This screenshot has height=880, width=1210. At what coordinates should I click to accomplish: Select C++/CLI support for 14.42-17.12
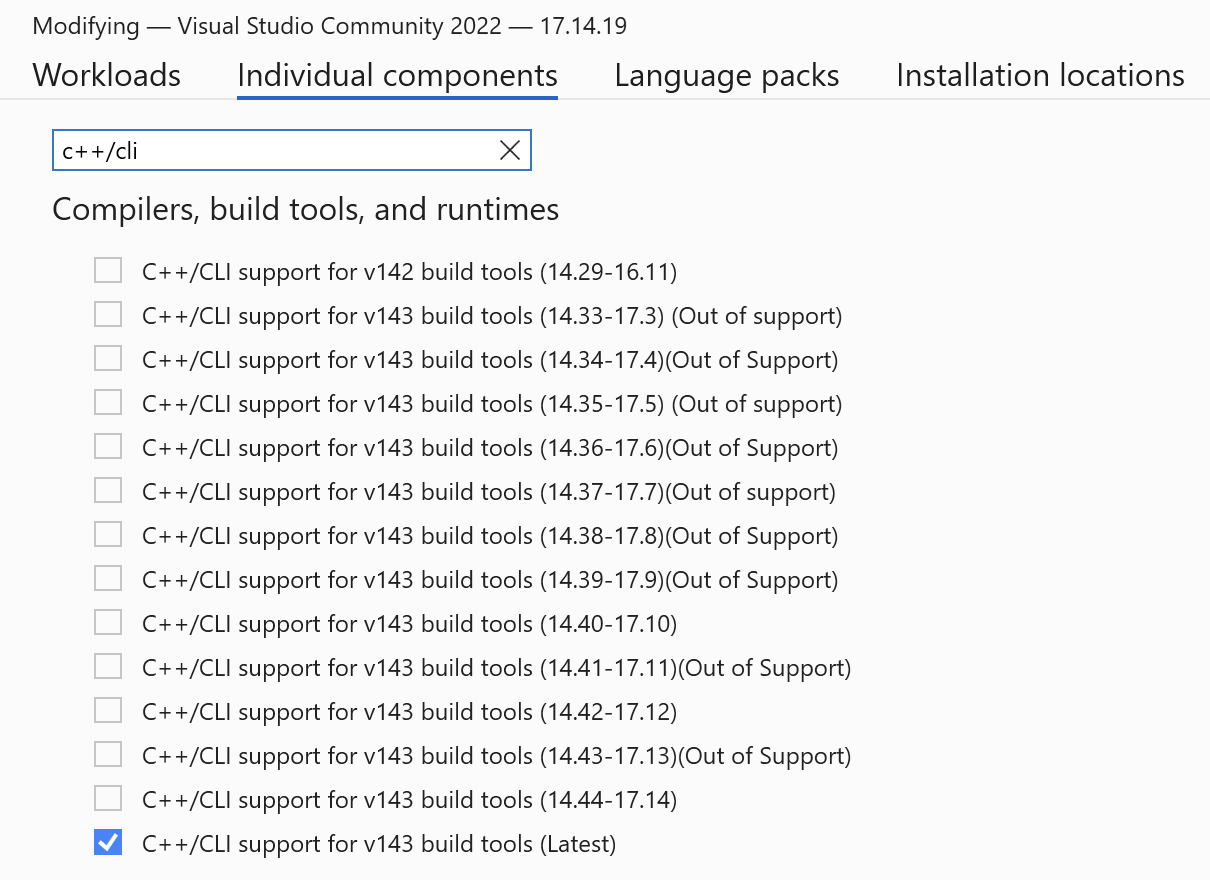click(108, 709)
